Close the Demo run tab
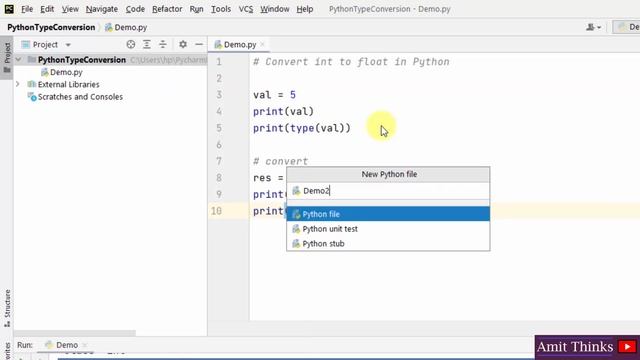Screen dimensions: 640x360 84,345
